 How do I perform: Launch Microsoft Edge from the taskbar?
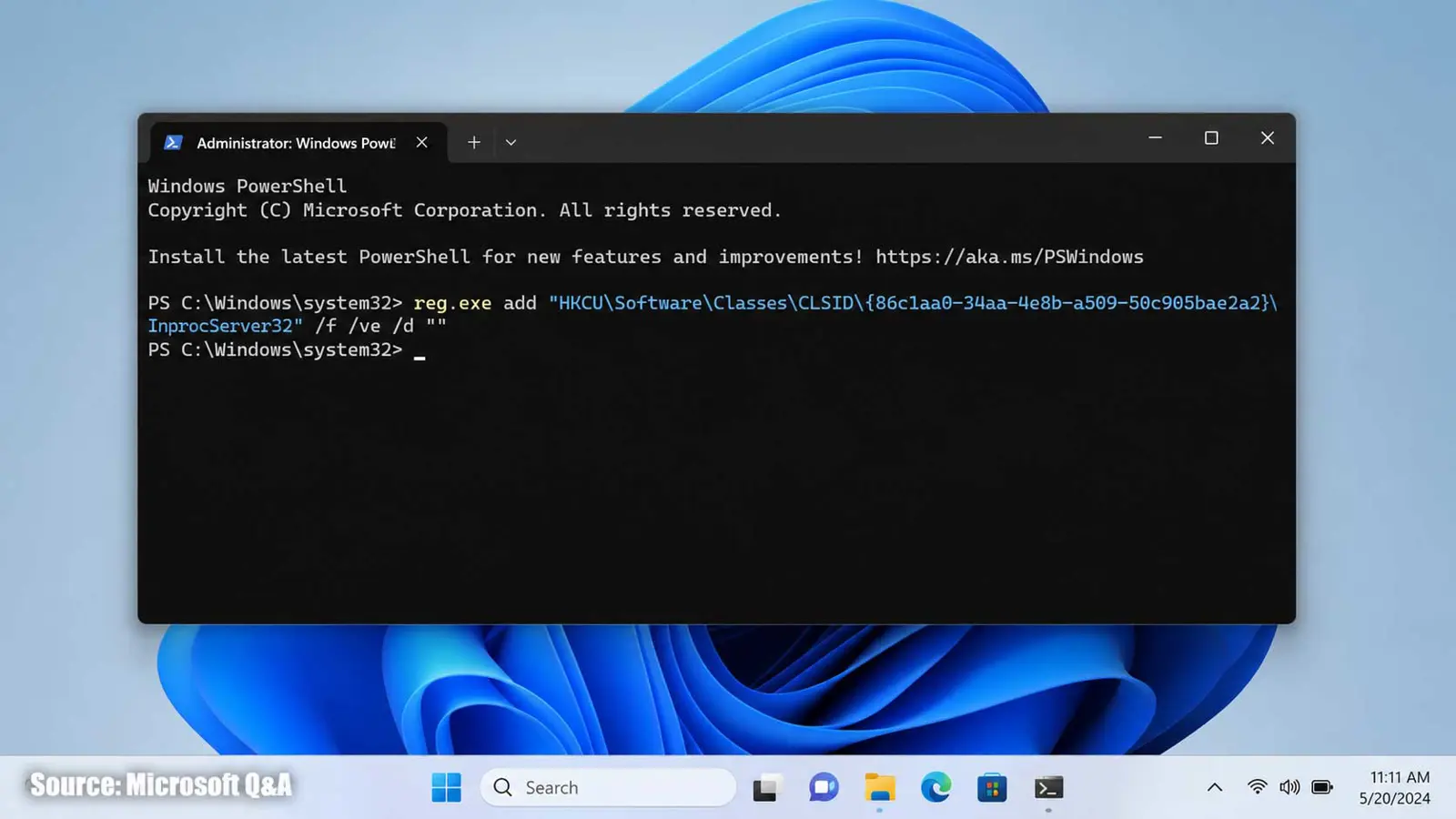tap(935, 787)
